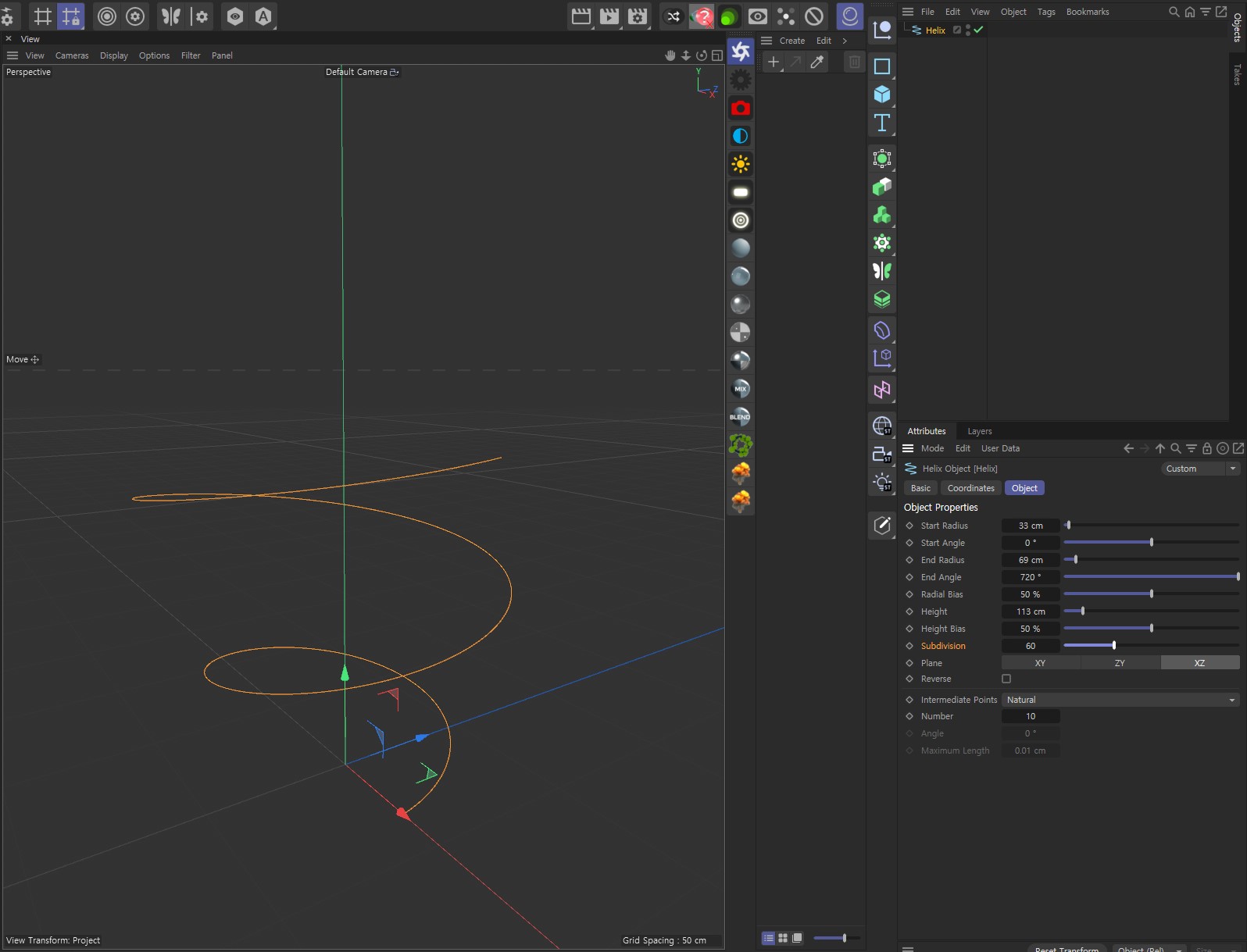Image resolution: width=1247 pixels, height=952 pixels.
Task: Click the Redshift area light icon
Action: tap(741, 192)
